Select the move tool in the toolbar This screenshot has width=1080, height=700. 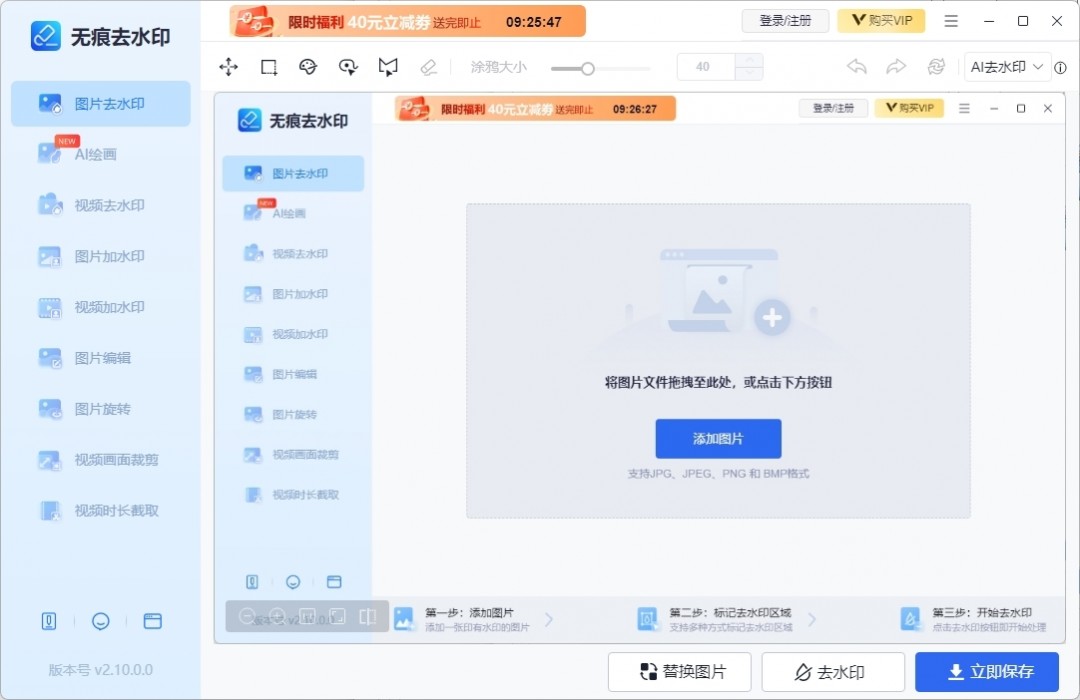228,66
